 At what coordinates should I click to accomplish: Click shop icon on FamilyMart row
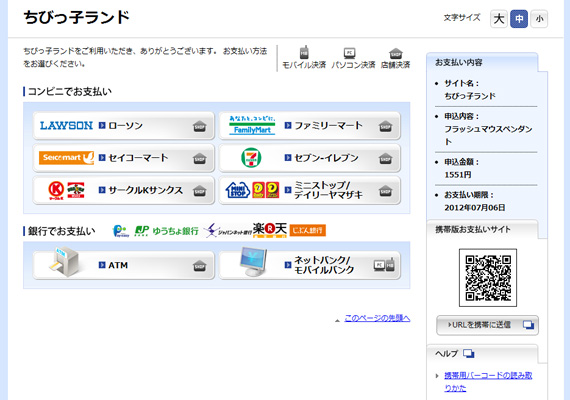385,126
